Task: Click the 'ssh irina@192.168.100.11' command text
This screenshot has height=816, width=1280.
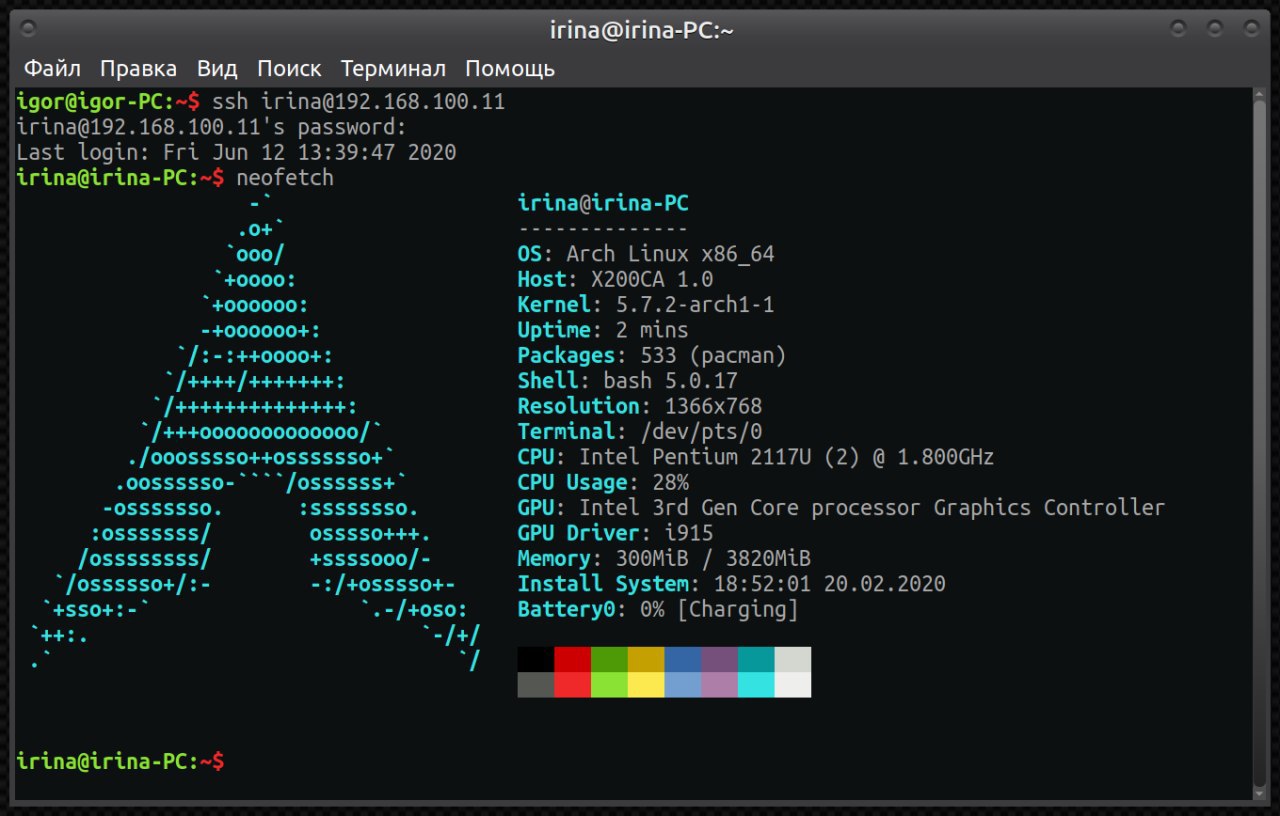Action: [x=358, y=102]
